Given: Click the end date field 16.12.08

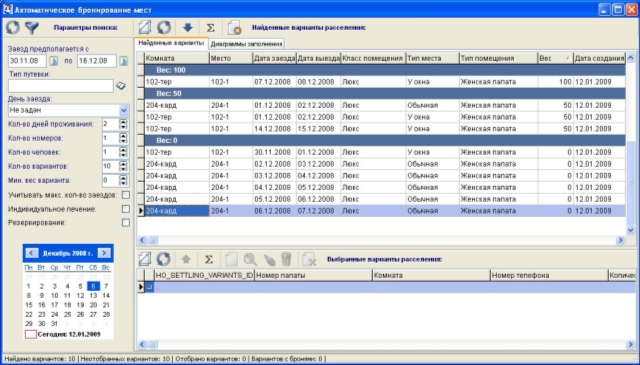Looking at the screenshot, I should pos(97,61).
